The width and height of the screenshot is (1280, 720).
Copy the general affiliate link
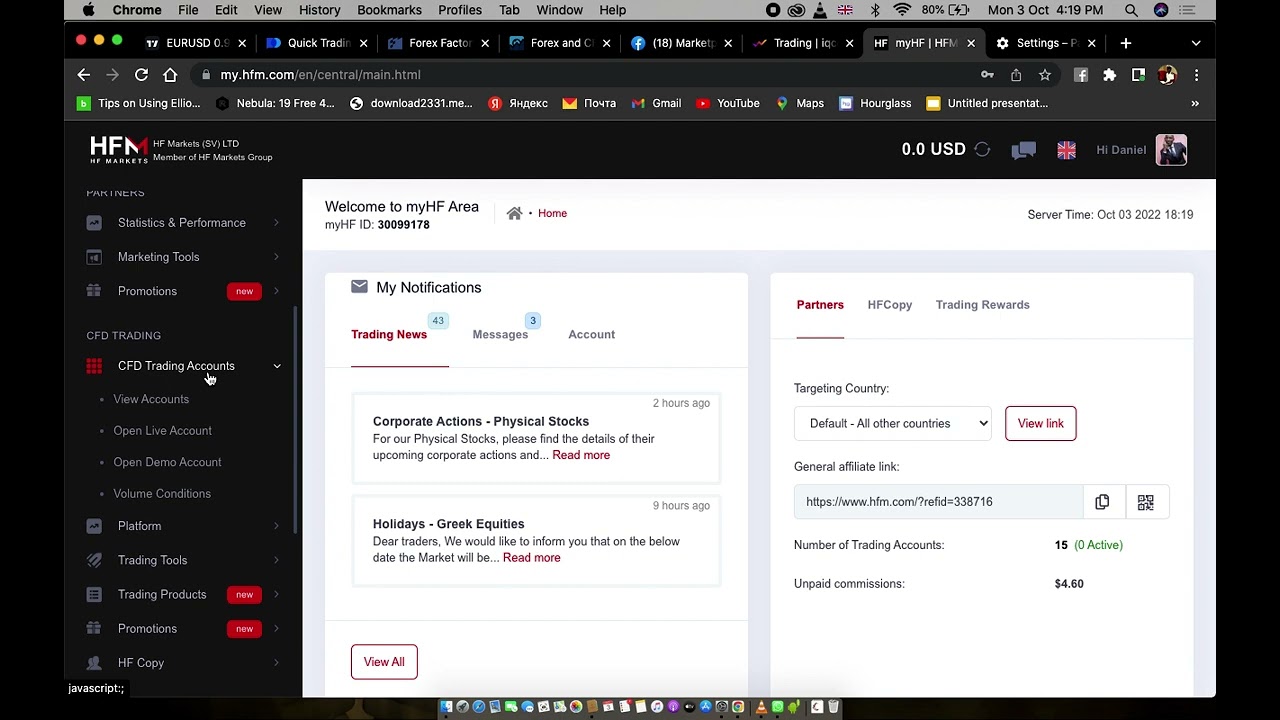tap(1102, 502)
